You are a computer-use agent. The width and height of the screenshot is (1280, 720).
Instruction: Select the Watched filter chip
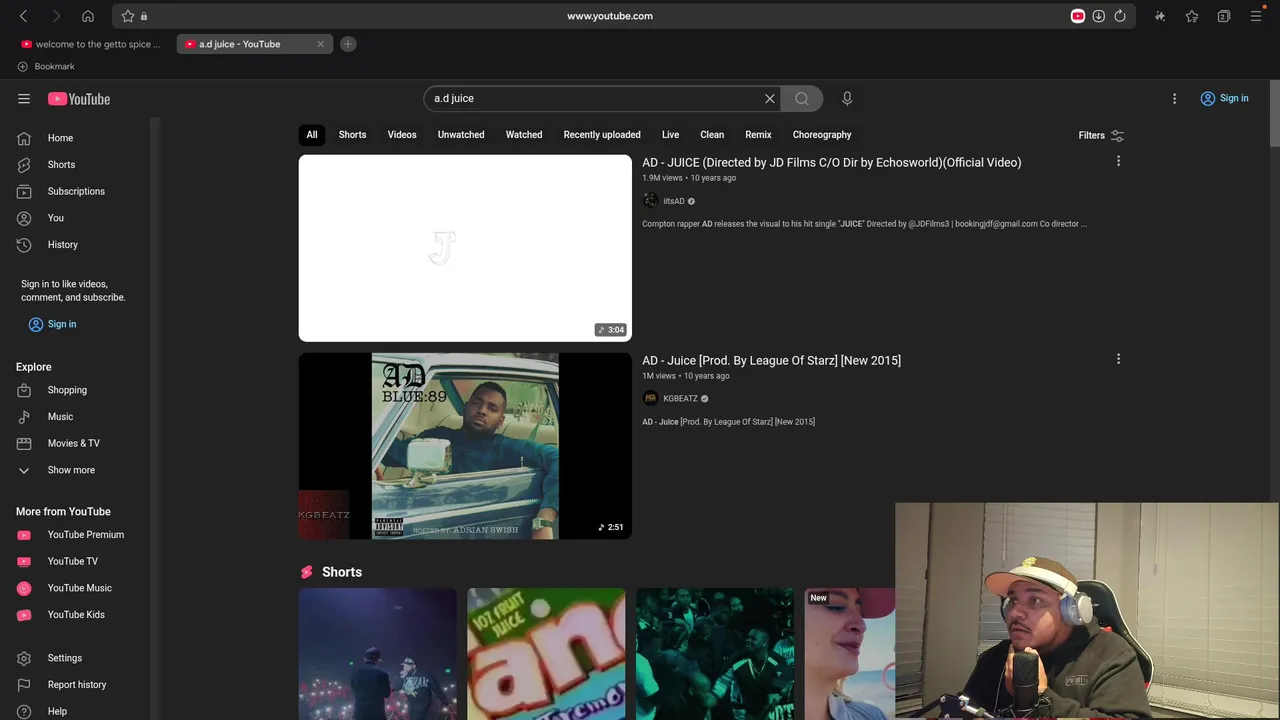coord(524,135)
